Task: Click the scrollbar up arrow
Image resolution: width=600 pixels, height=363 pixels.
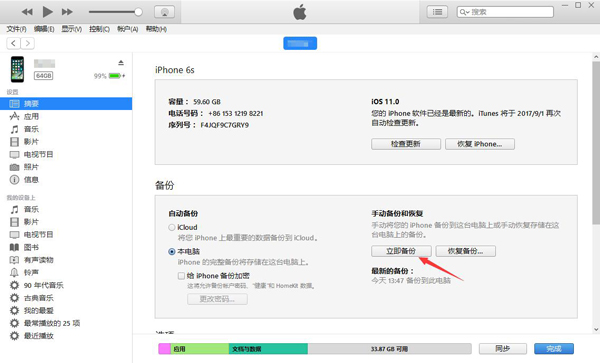Action: coord(596,57)
